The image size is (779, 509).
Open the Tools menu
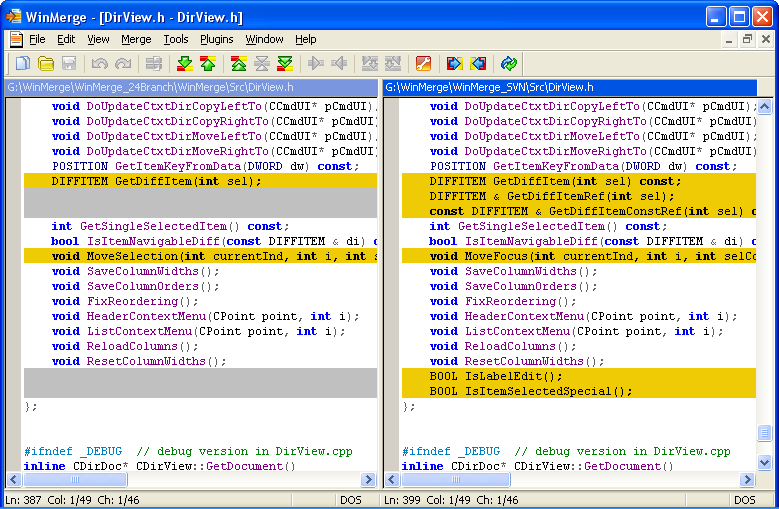(x=176, y=39)
